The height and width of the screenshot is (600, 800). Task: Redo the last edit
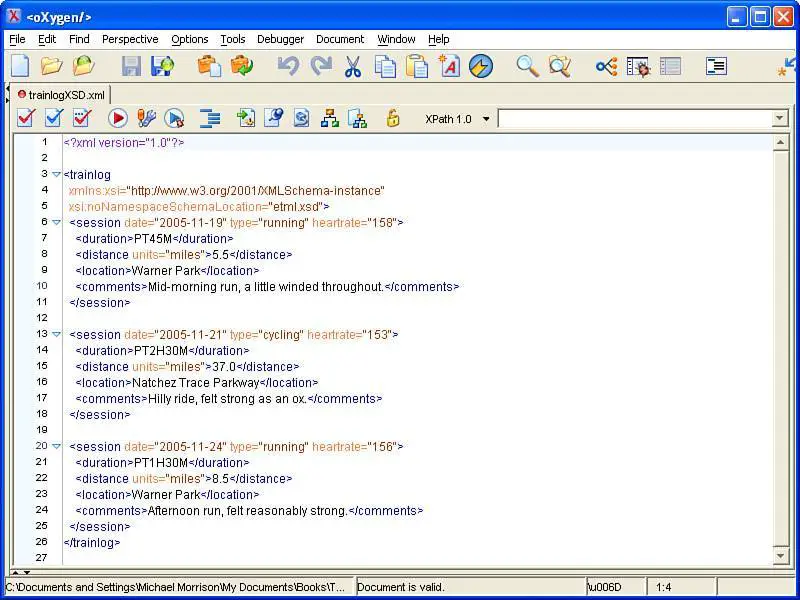pyautogui.click(x=321, y=66)
